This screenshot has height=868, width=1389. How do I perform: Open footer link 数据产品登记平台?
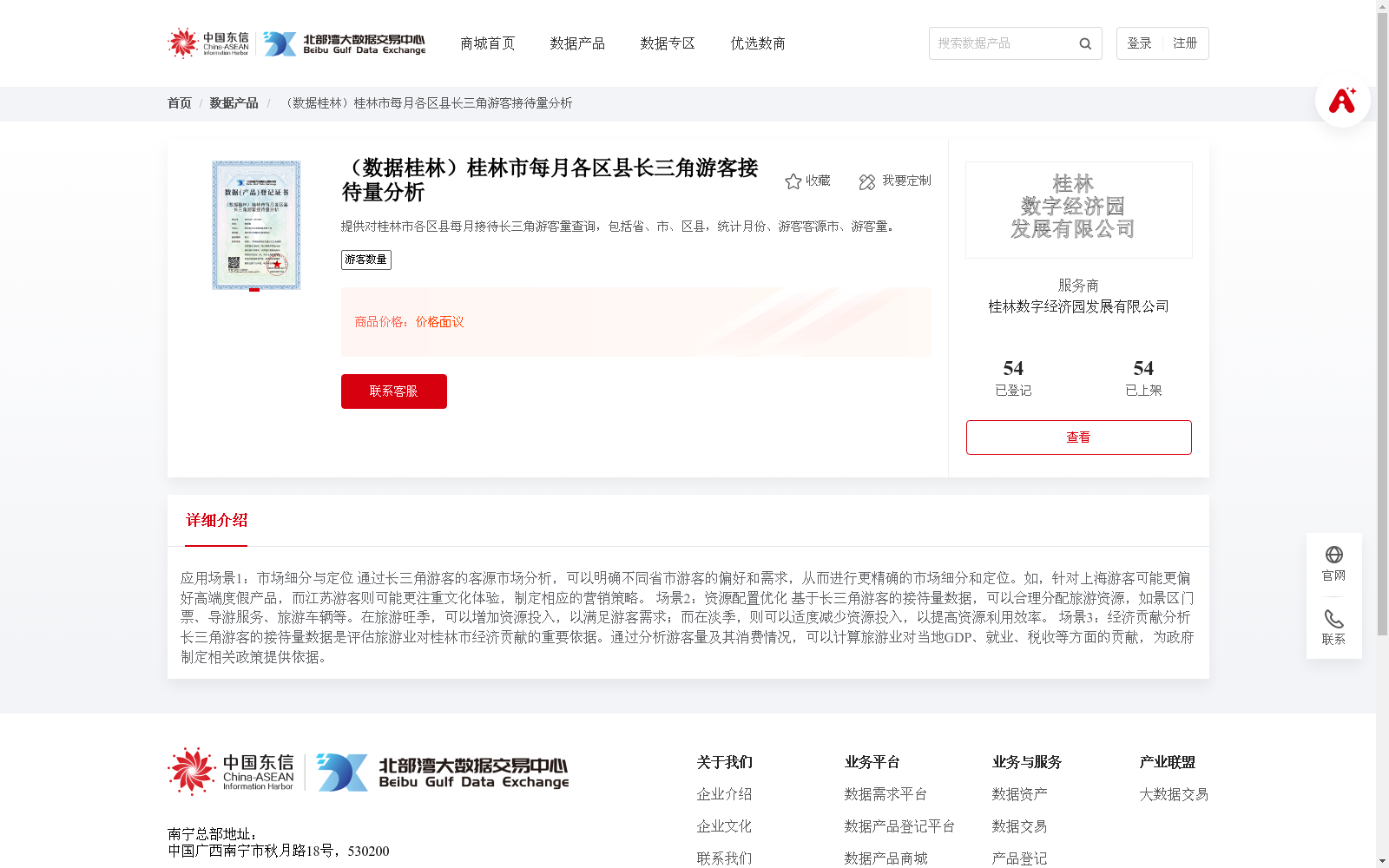point(899,826)
